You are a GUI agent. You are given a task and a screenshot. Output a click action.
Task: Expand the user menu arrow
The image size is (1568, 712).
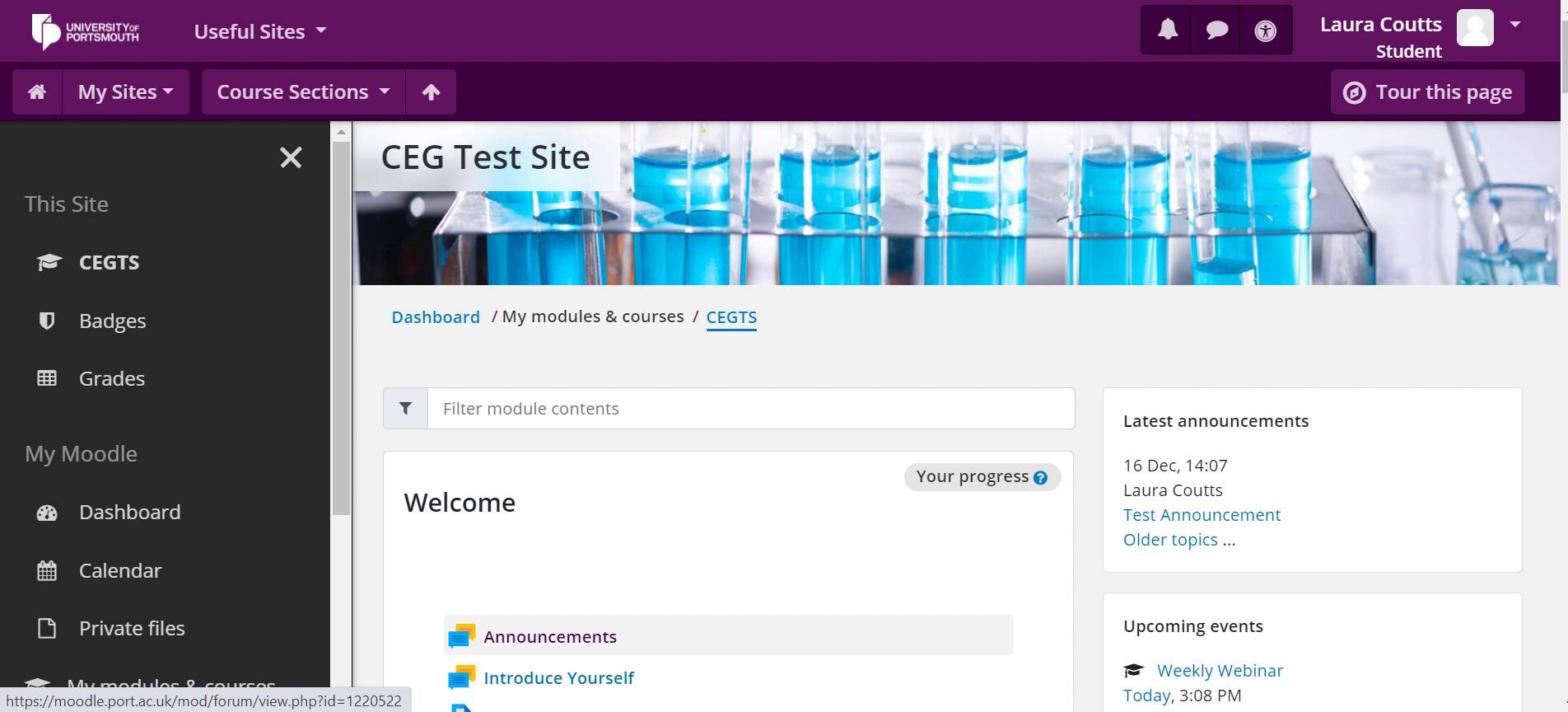(x=1514, y=25)
